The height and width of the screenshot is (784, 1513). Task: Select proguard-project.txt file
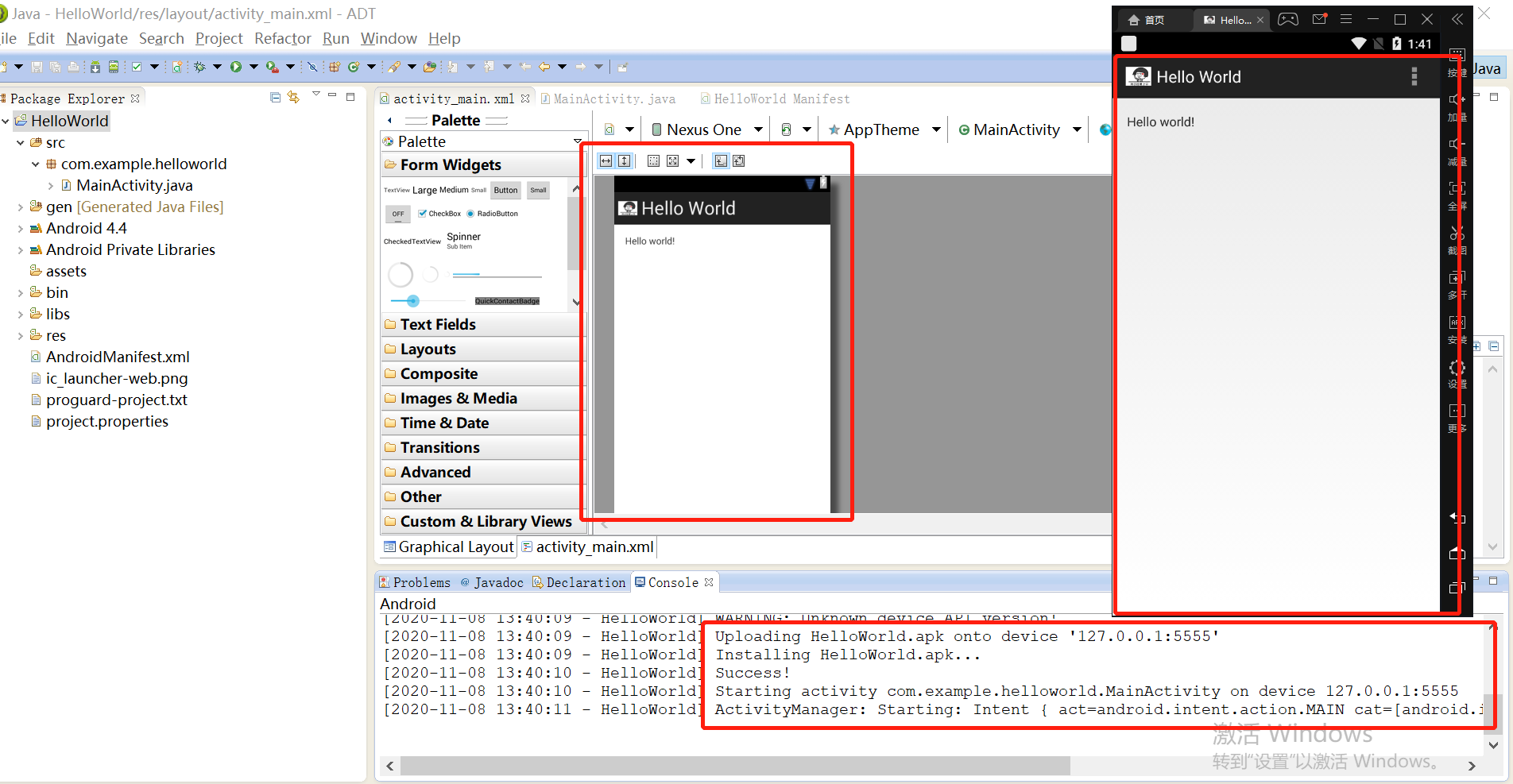(109, 400)
